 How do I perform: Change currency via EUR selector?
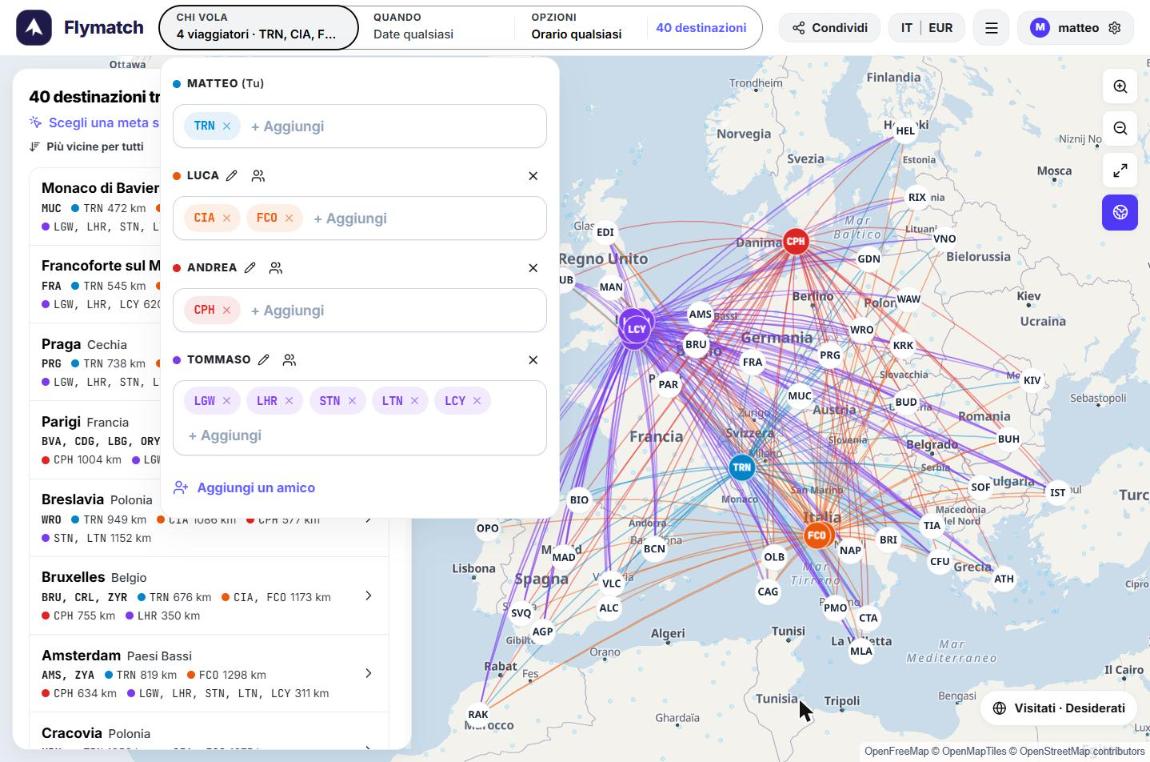point(940,28)
